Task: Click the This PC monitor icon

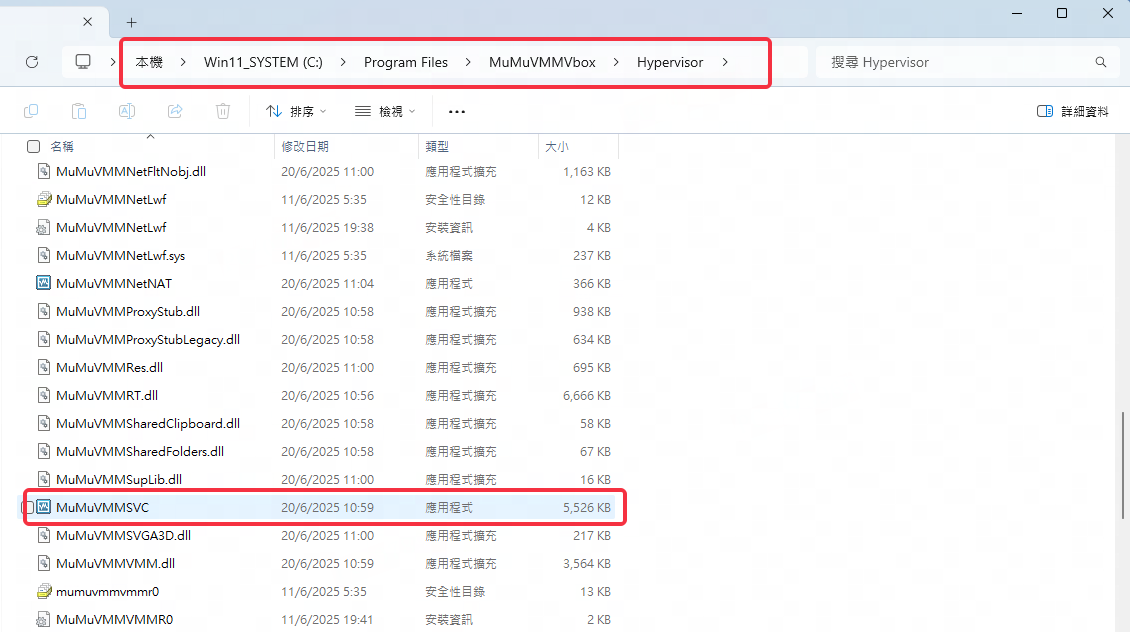Action: coord(83,62)
